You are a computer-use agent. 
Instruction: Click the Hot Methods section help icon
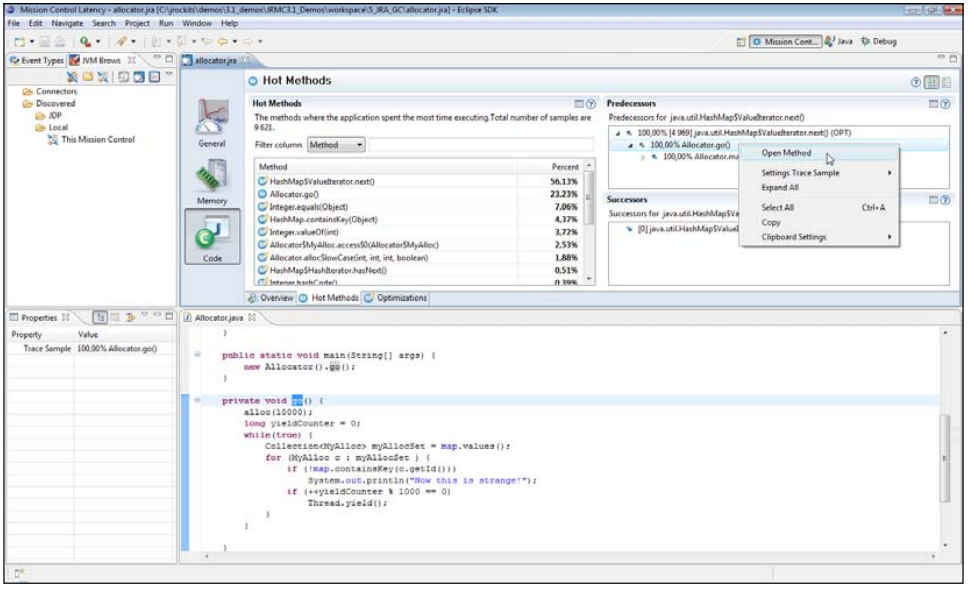coord(591,104)
